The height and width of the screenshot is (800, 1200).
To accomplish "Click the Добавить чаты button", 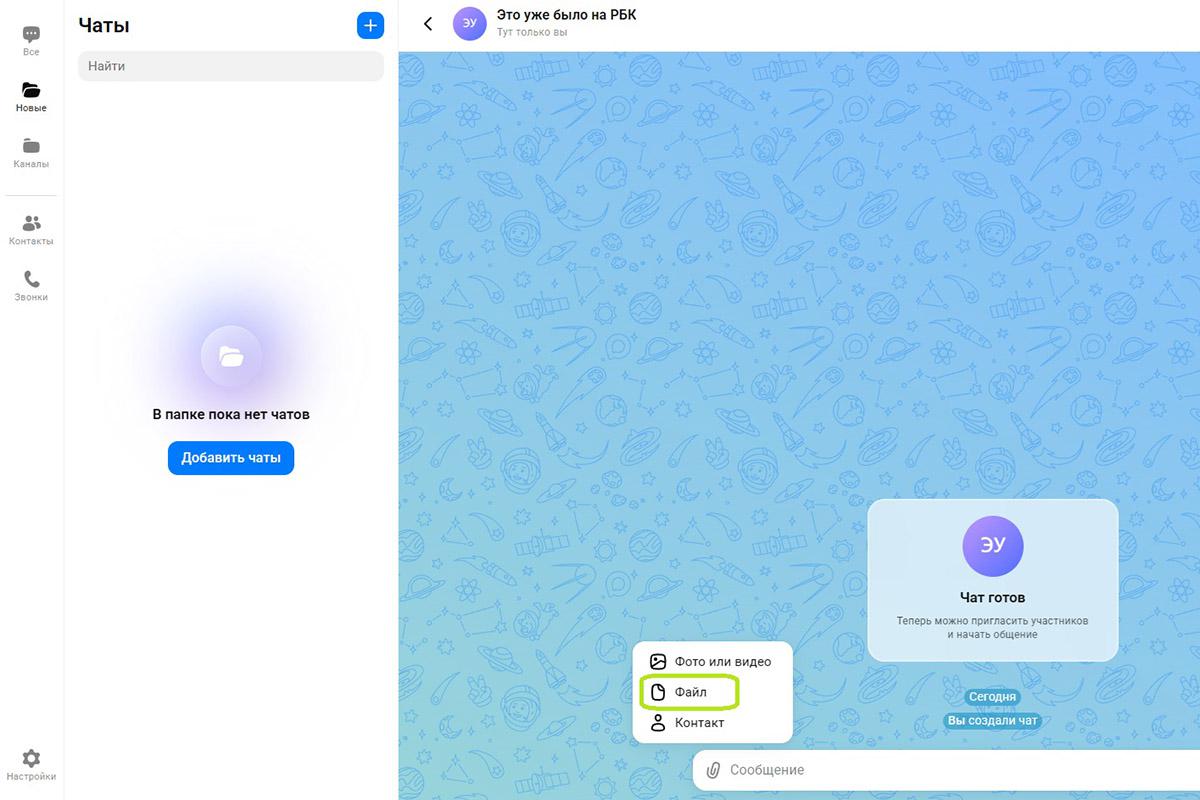I will (231, 458).
